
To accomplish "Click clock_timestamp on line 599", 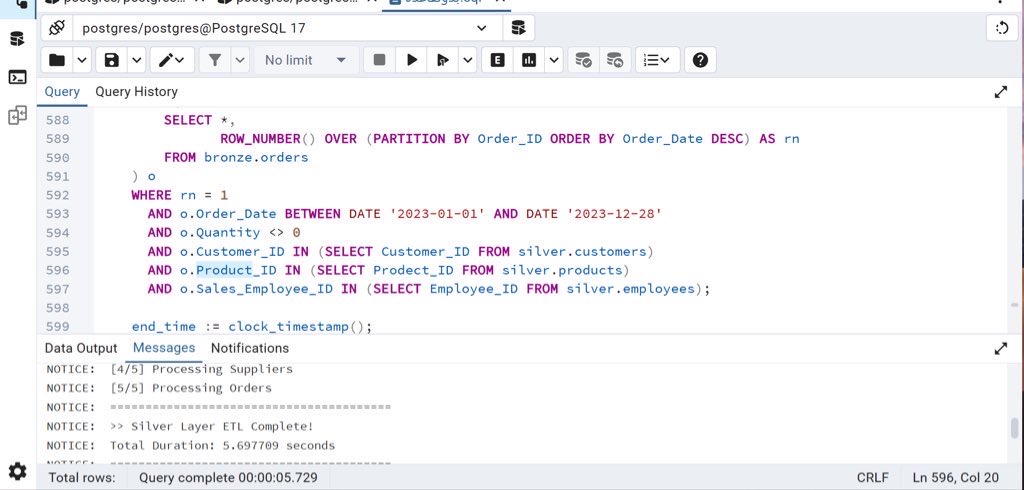I will click(x=288, y=327).
